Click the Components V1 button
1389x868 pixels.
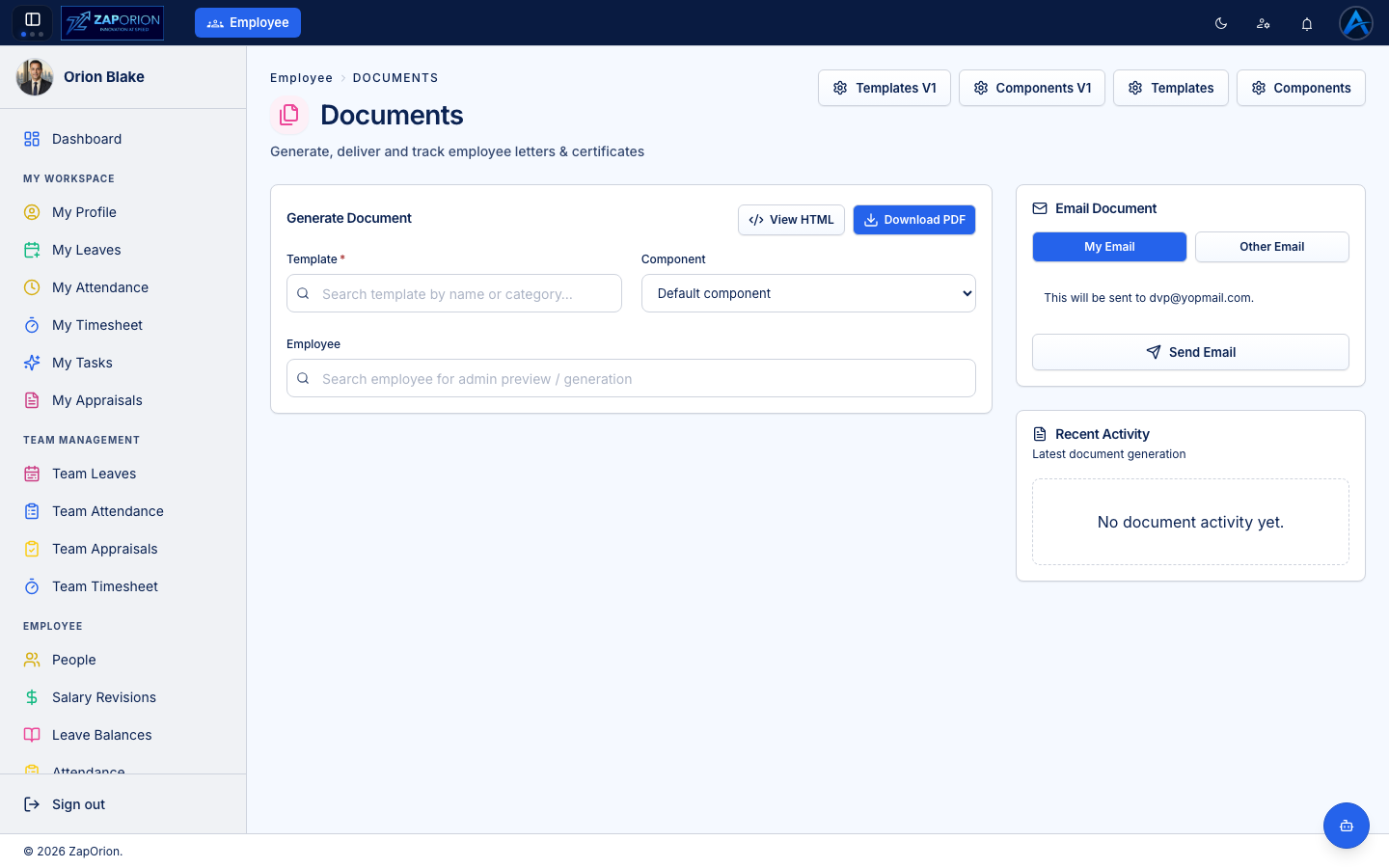click(x=1032, y=88)
